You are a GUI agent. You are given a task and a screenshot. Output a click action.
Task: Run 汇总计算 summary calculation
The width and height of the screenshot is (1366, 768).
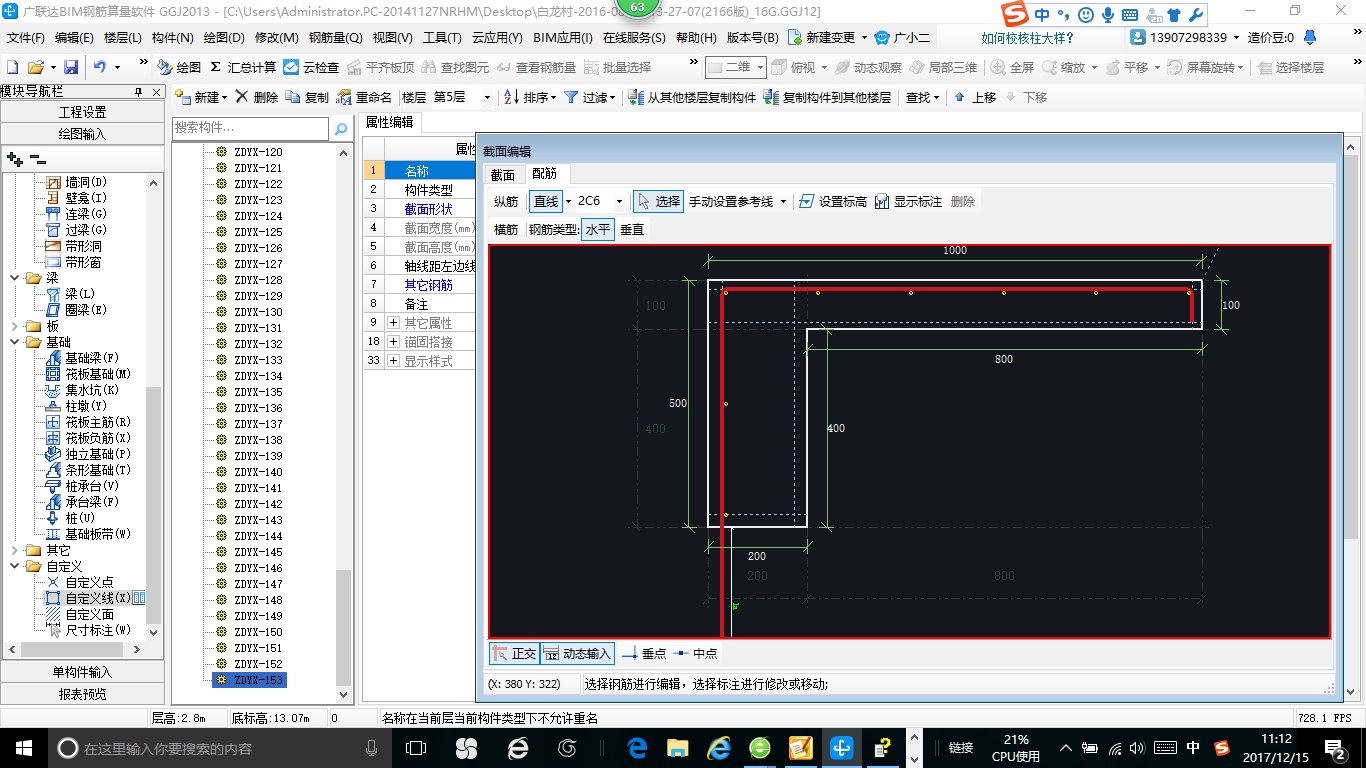(243, 67)
